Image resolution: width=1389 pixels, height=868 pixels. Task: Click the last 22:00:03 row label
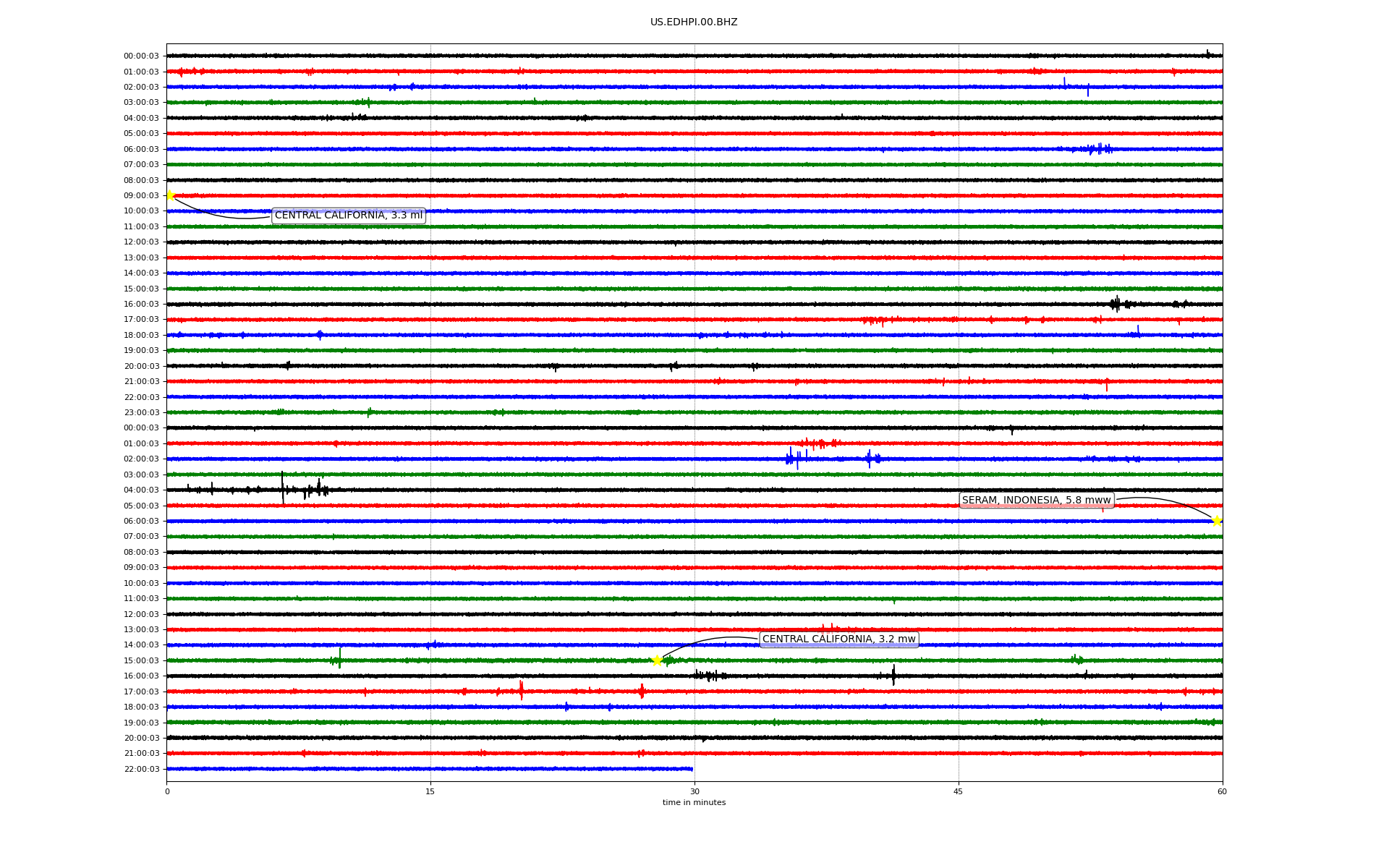(x=141, y=770)
